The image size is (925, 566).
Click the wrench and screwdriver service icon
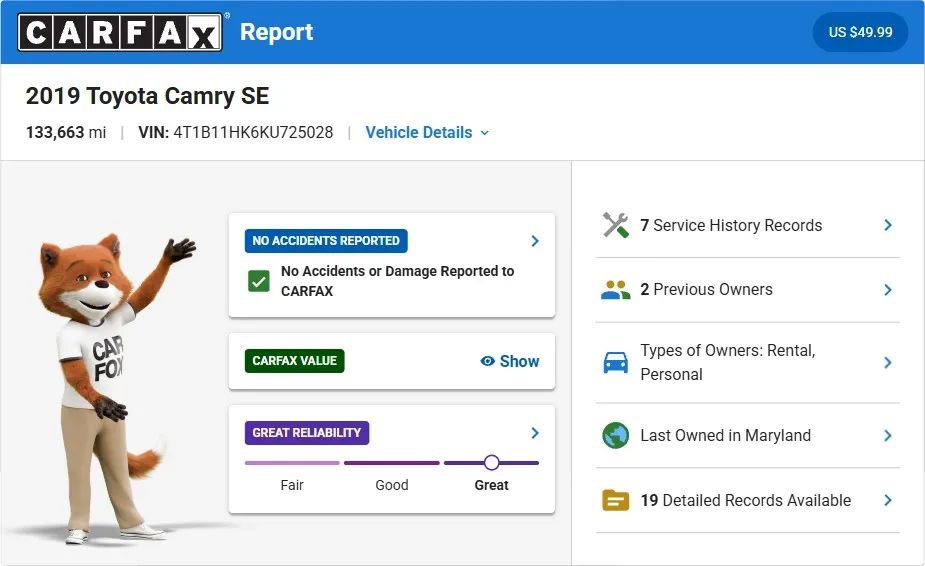(615, 225)
